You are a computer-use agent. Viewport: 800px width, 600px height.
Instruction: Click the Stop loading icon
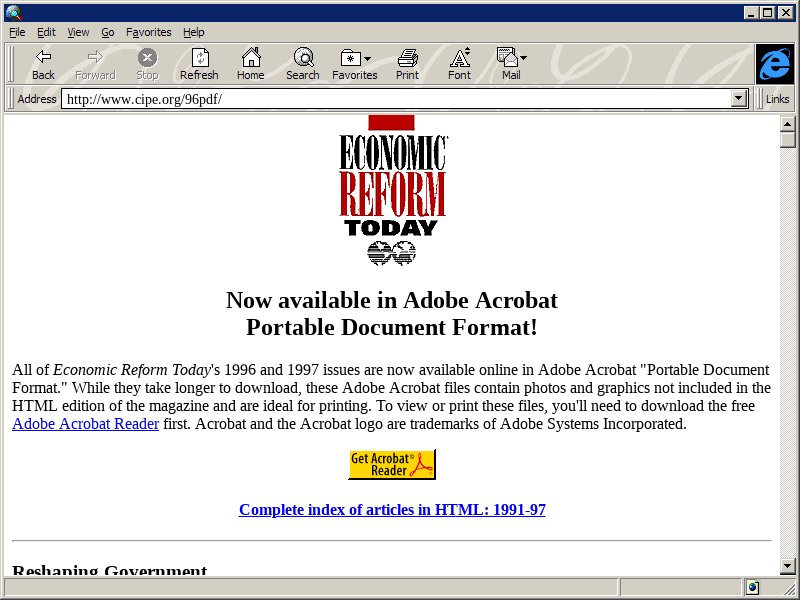pos(147,64)
